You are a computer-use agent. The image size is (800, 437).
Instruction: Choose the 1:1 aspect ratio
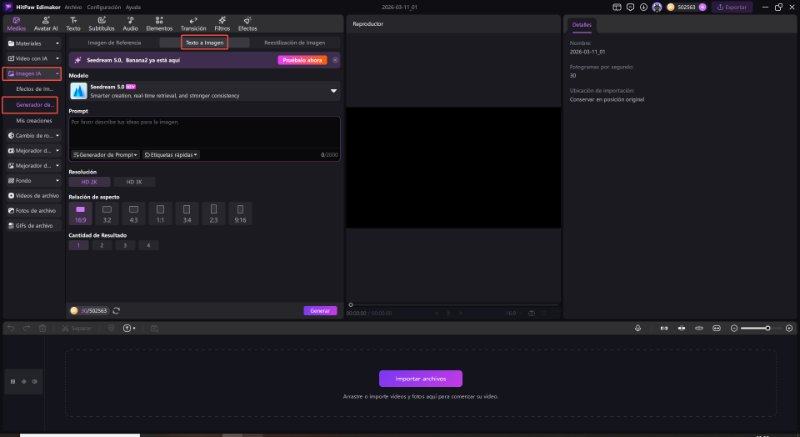tap(160, 214)
